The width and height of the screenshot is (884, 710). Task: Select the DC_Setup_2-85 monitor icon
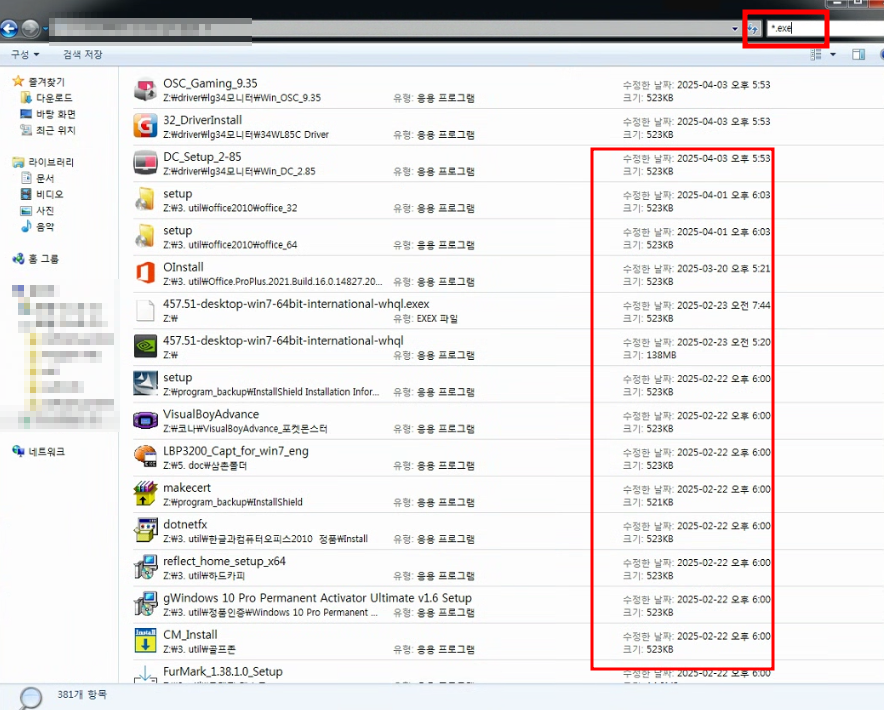(x=145, y=163)
